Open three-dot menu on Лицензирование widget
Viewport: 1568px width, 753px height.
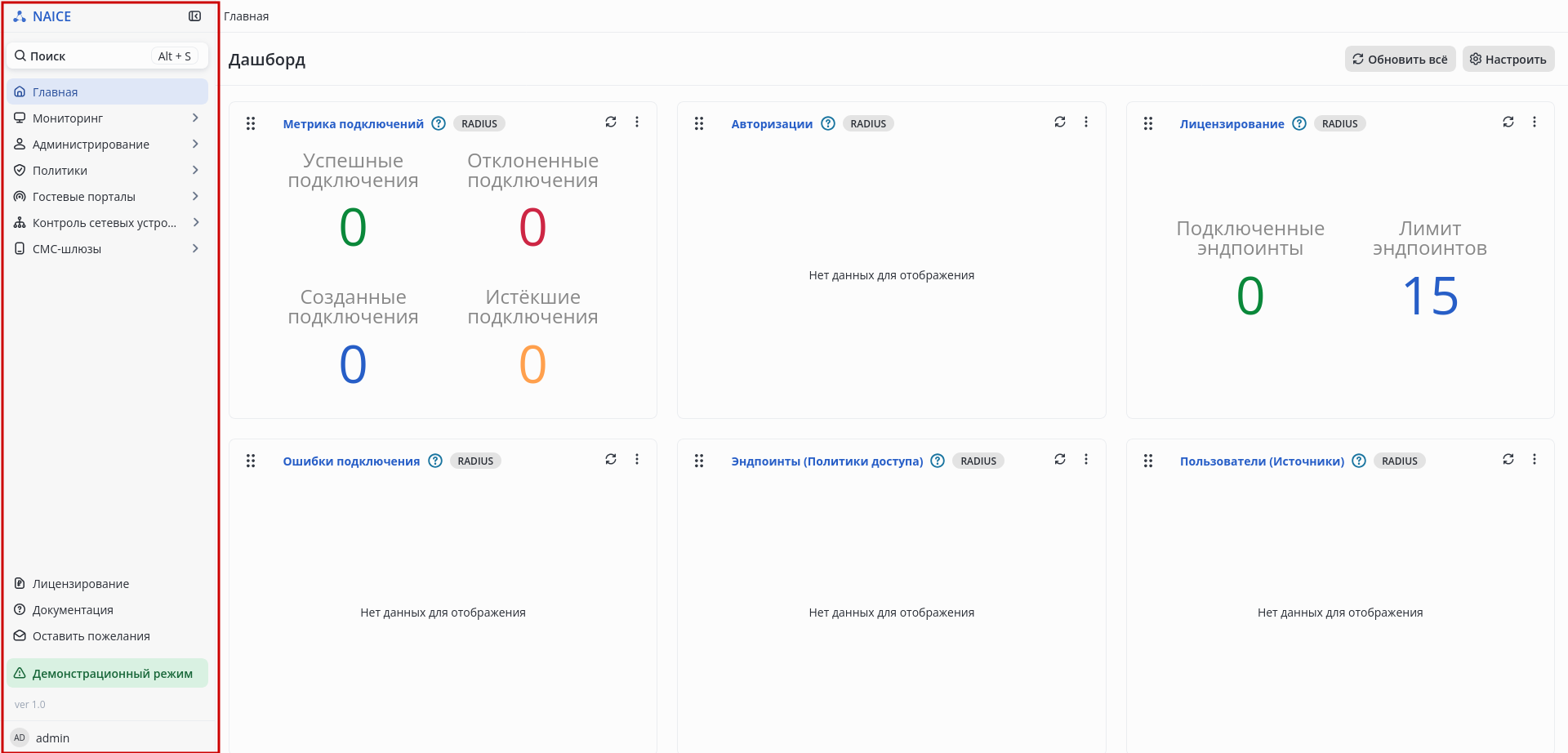point(1535,123)
